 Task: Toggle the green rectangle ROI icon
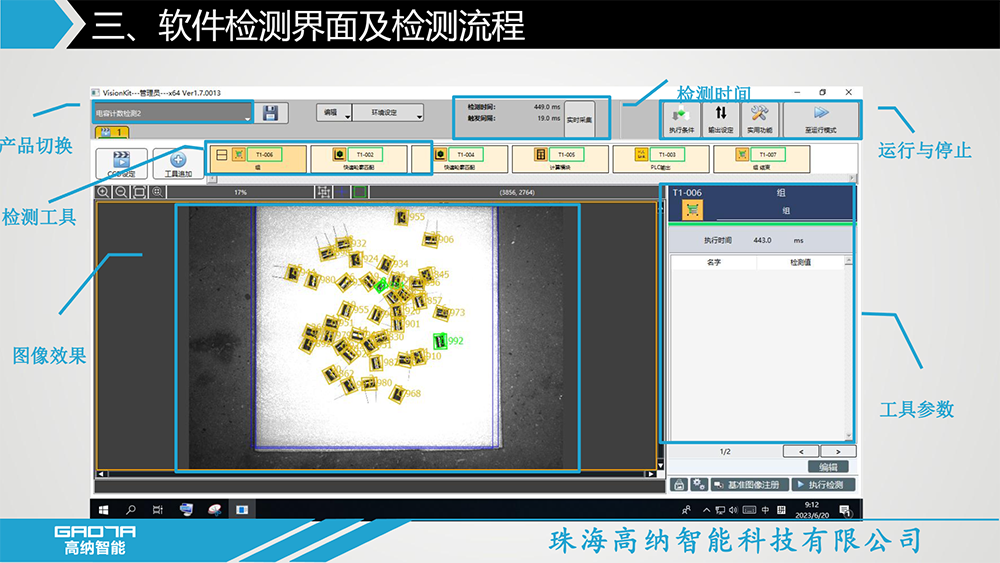pyautogui.click(x=360, y=192)
